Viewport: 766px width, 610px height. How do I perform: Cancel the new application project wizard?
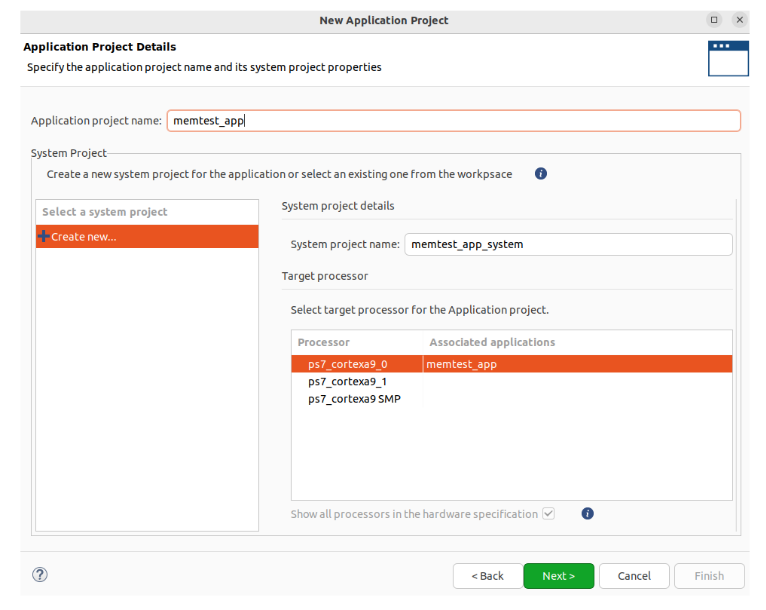634,576
